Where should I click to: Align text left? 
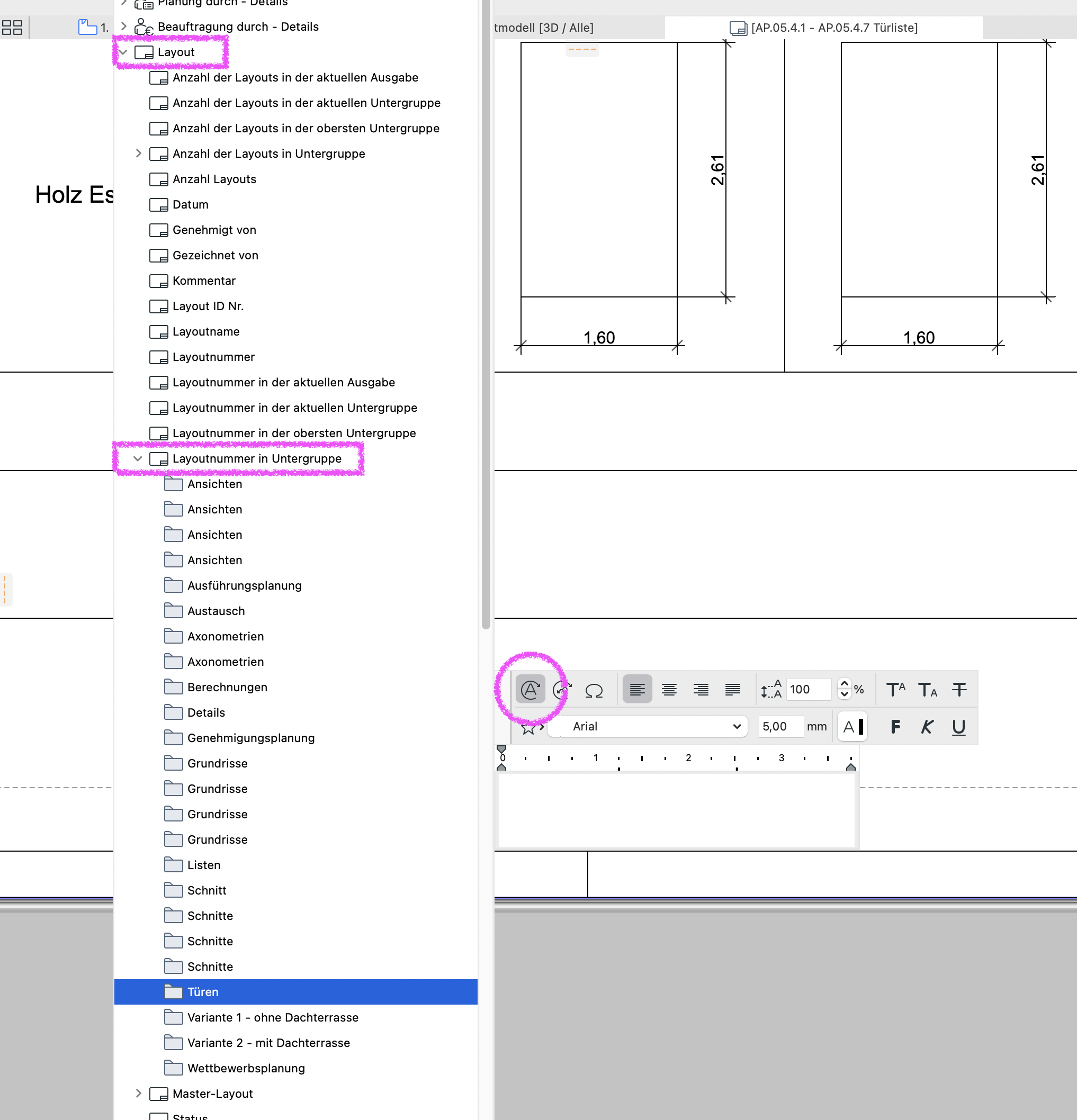pos(637,690)
